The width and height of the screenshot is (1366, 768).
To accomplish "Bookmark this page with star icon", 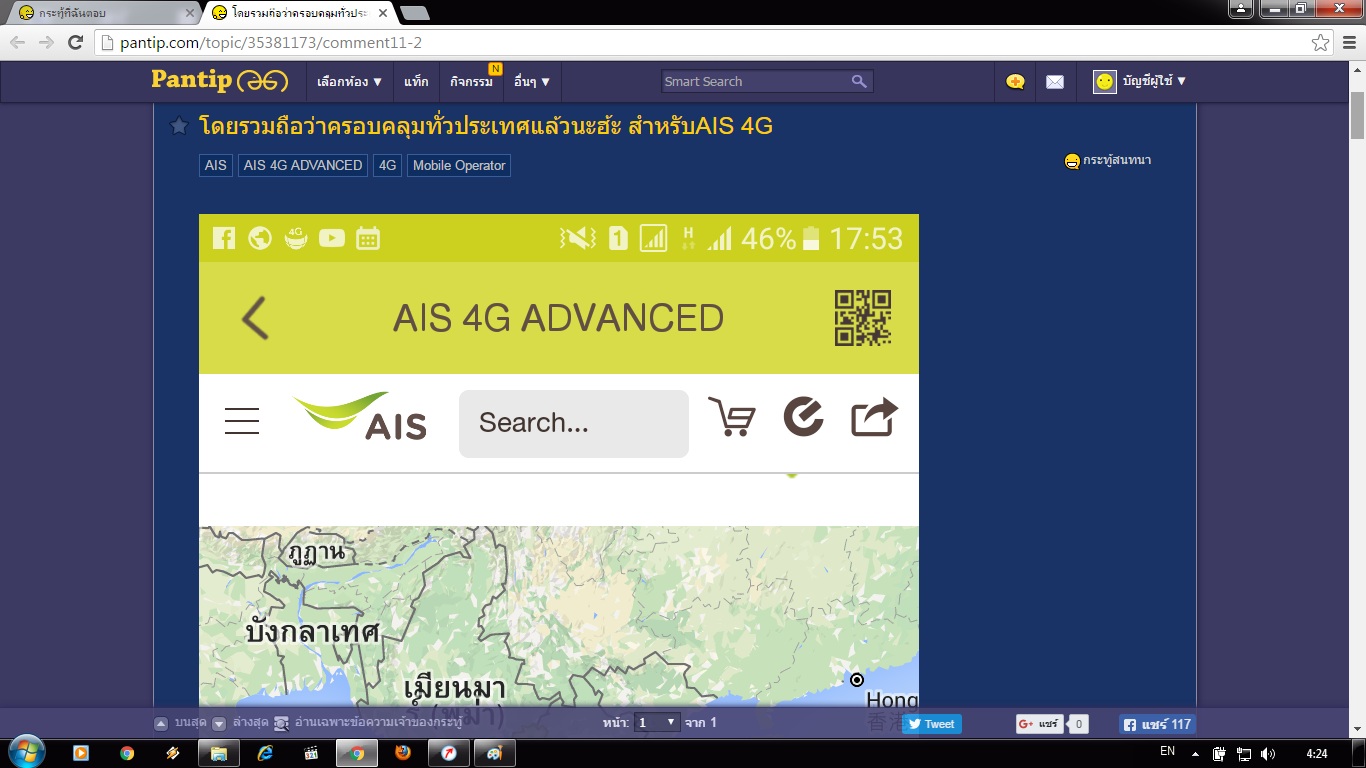I will (x=1321, y=43).
